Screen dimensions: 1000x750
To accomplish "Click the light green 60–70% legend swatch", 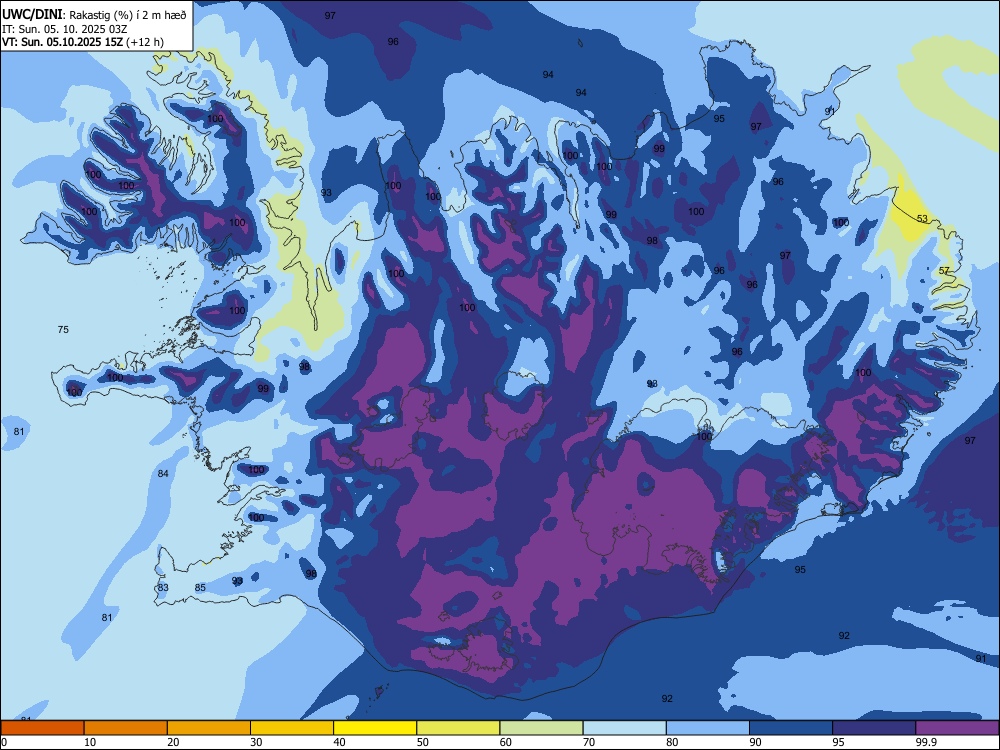I will point(541,728).
